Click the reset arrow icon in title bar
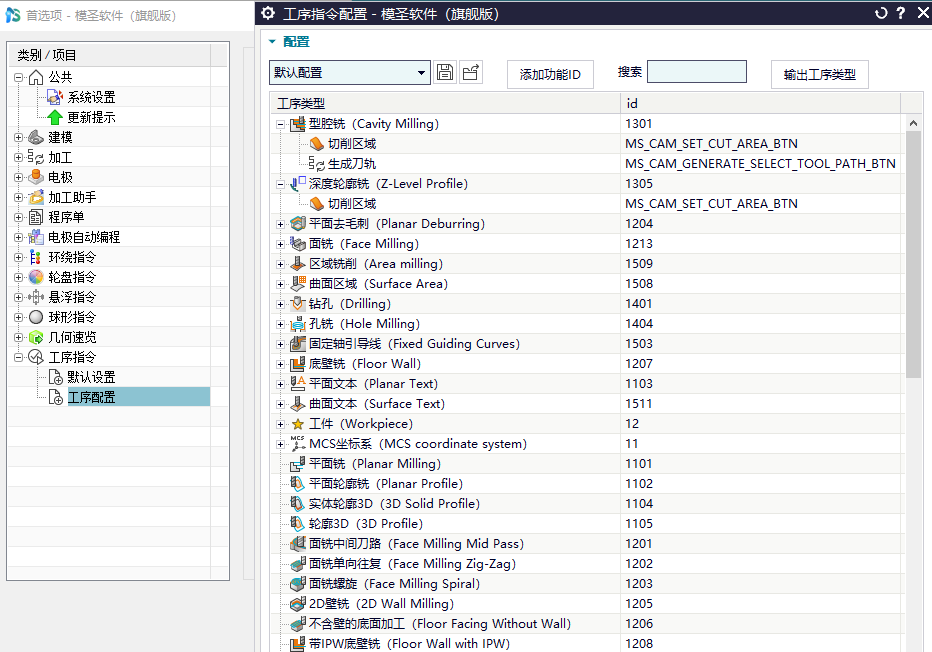The image size is (932, 652). [881, 13]
